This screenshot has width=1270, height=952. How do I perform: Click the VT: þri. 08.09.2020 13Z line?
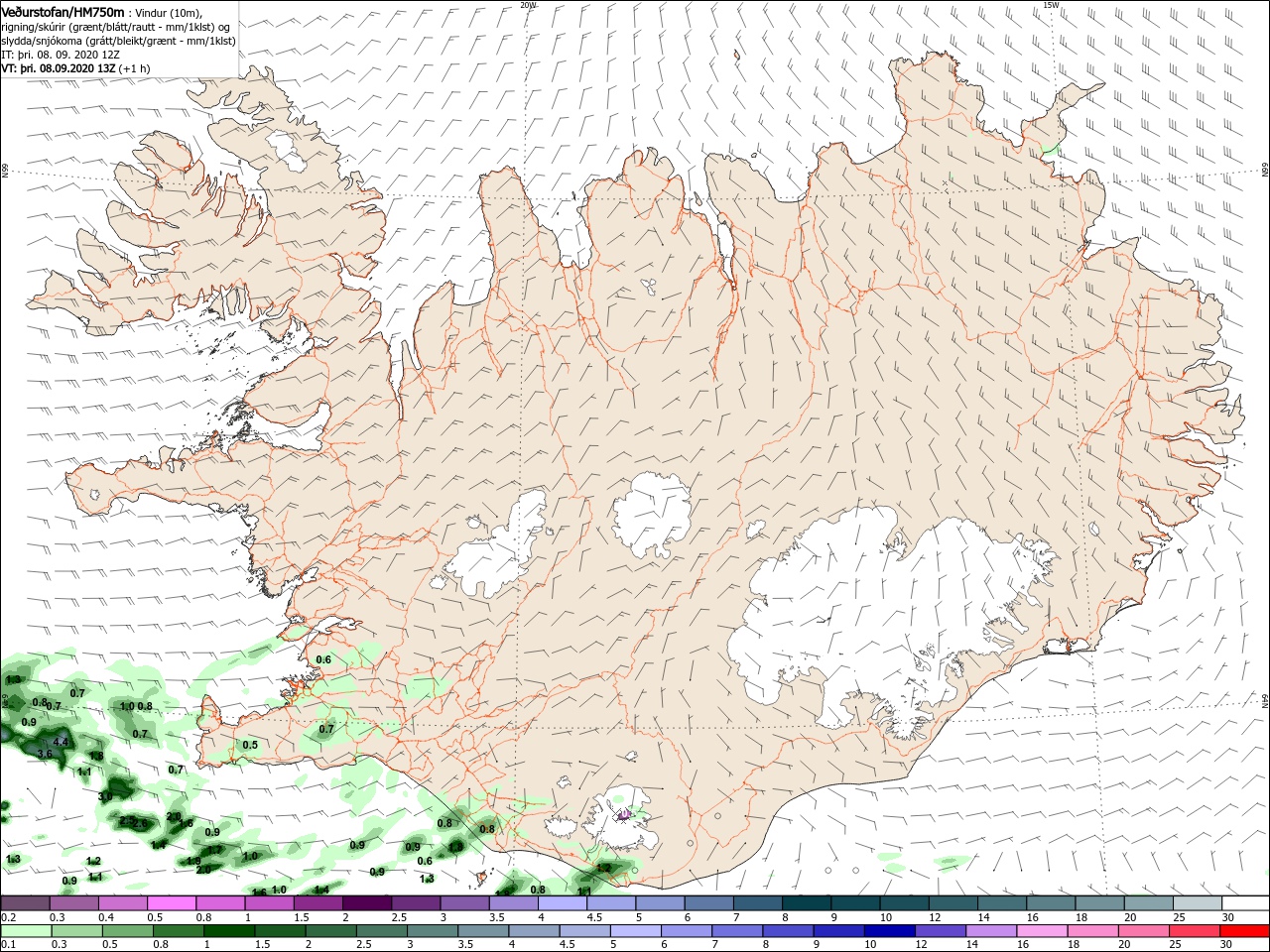(x=75, y=68)
